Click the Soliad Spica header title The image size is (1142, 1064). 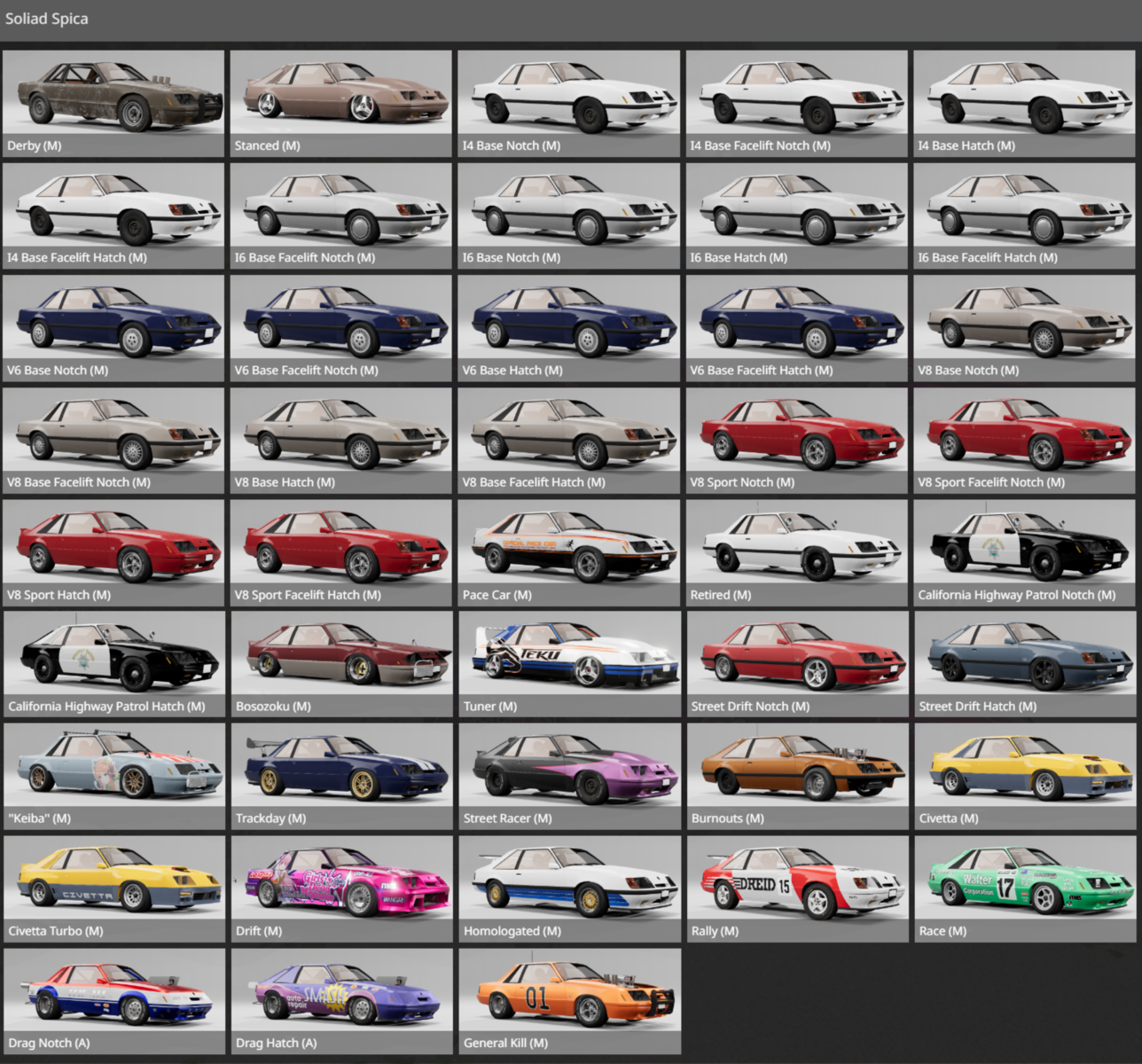tap(47, 19)
